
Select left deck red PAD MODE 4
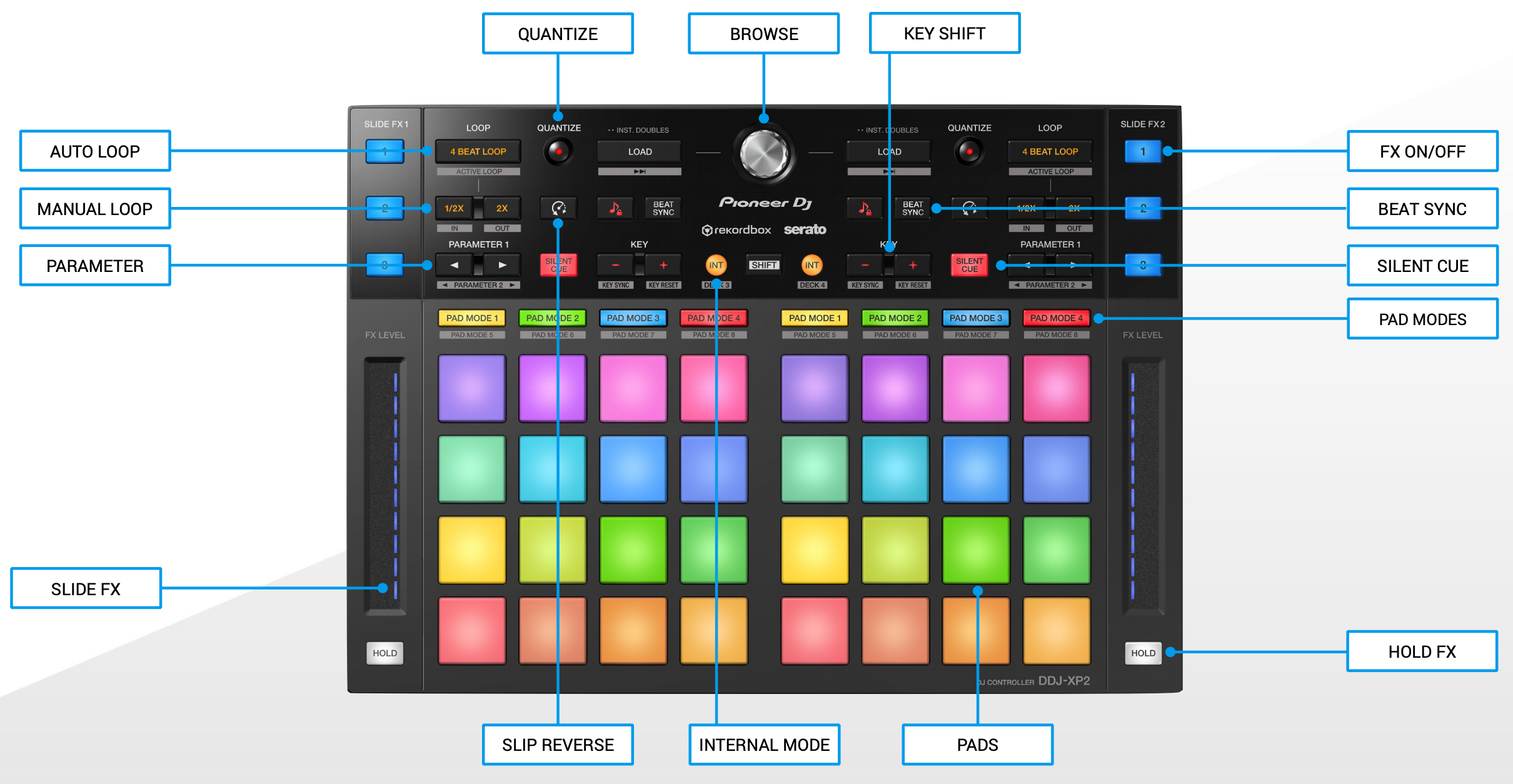coord(714,318)
